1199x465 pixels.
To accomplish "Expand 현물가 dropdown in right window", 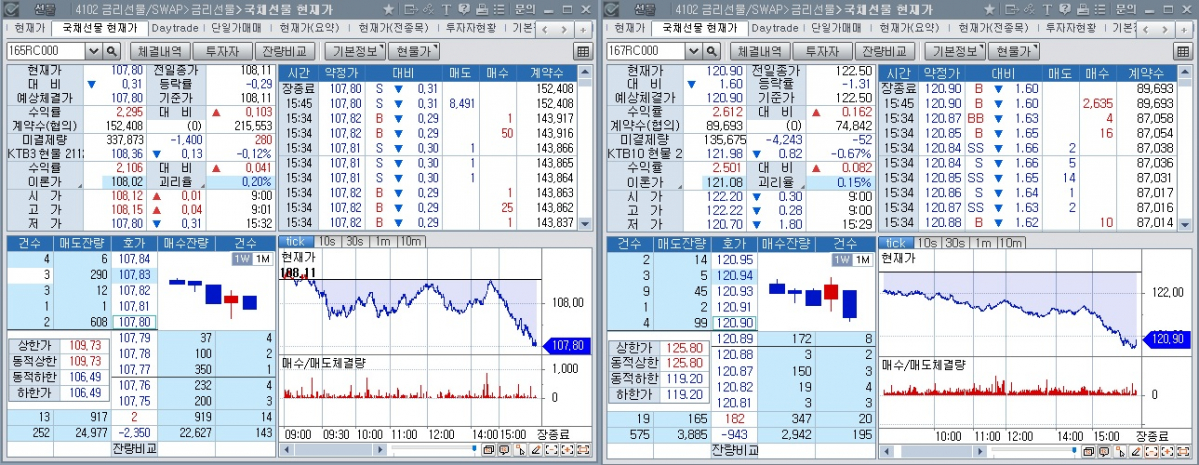I will click(x=1014, y=51).
